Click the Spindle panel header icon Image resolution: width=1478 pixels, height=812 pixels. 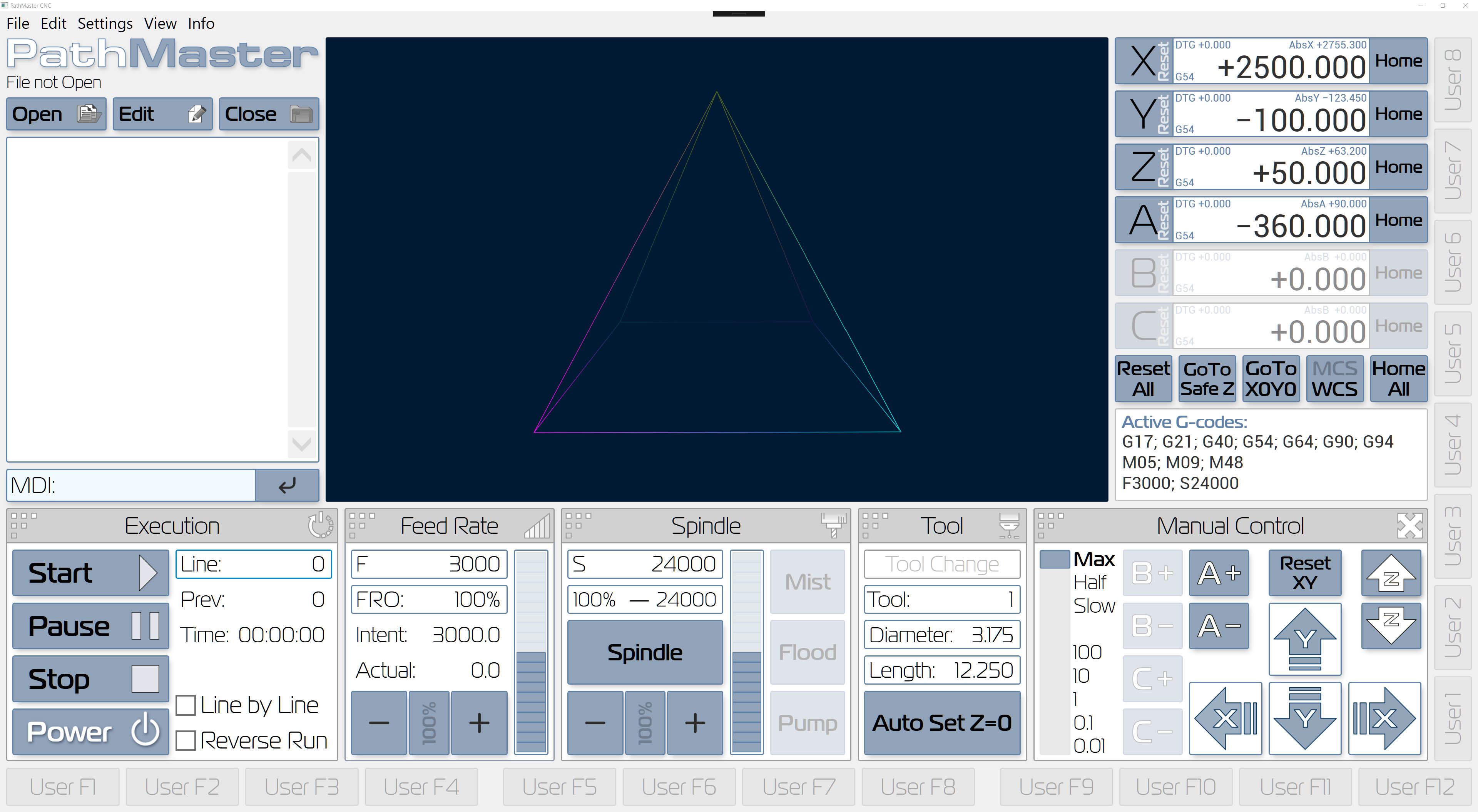tap(833, 525)
